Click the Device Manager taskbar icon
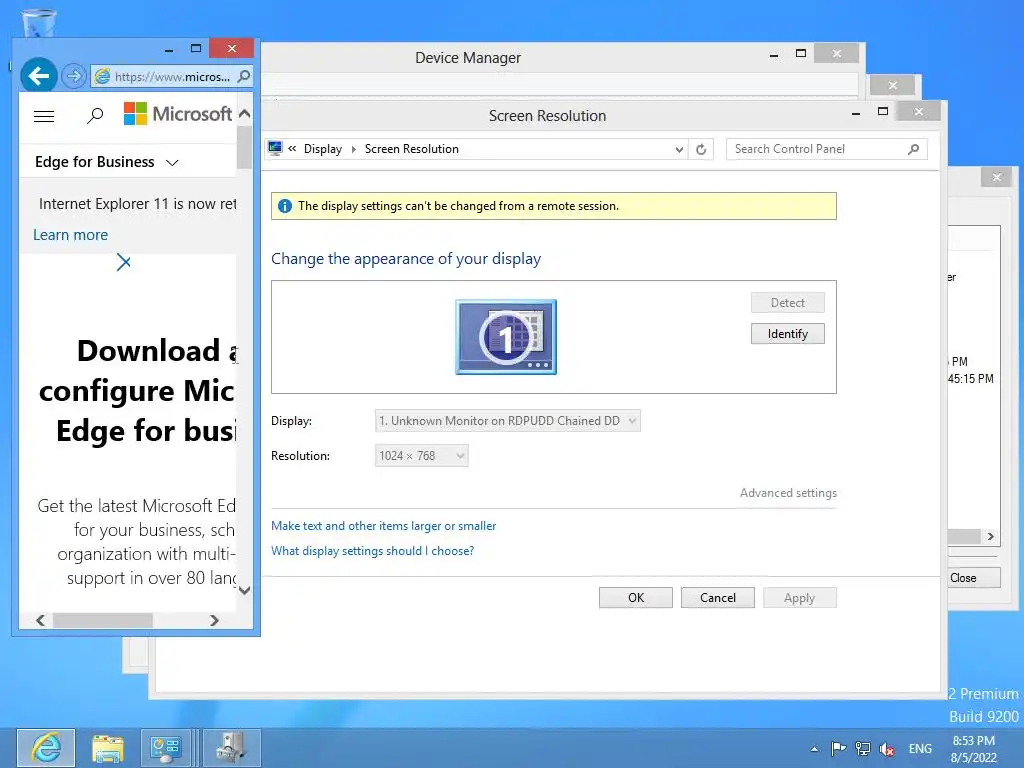The height and width of the screenshot is (768, 1024). click(231, 748)
